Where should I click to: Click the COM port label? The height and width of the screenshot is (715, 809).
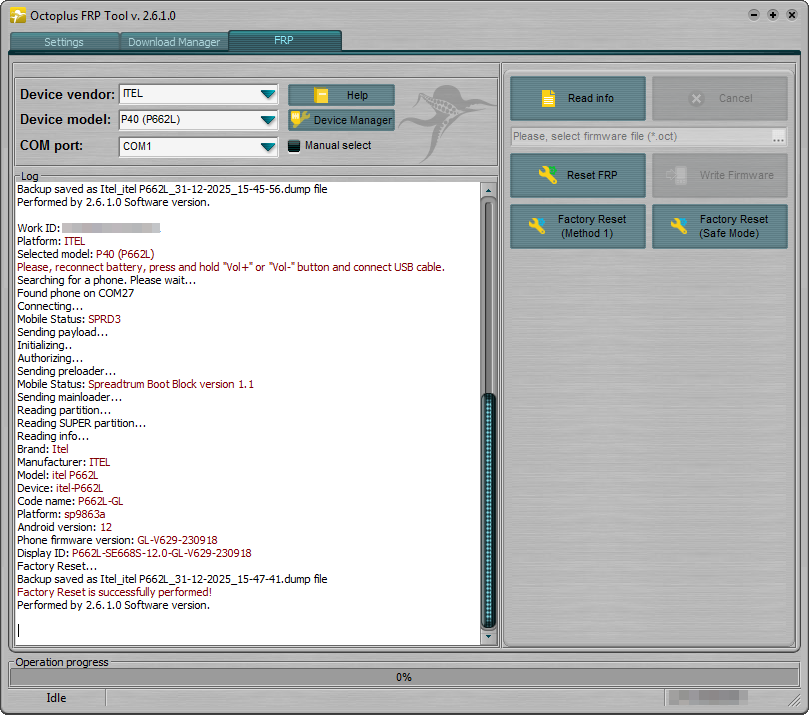51,145
